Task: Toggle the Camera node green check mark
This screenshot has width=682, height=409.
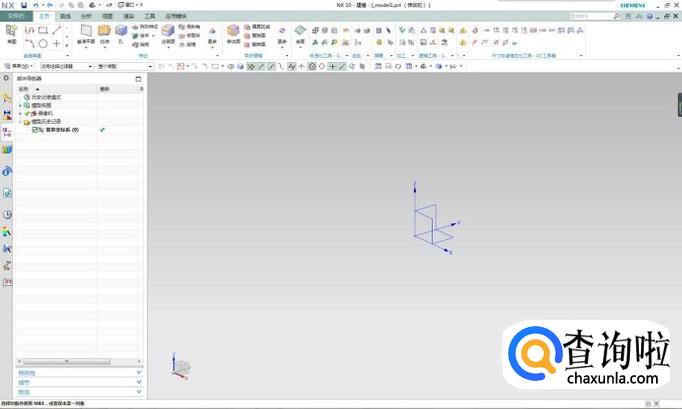Action: point(27,113)
